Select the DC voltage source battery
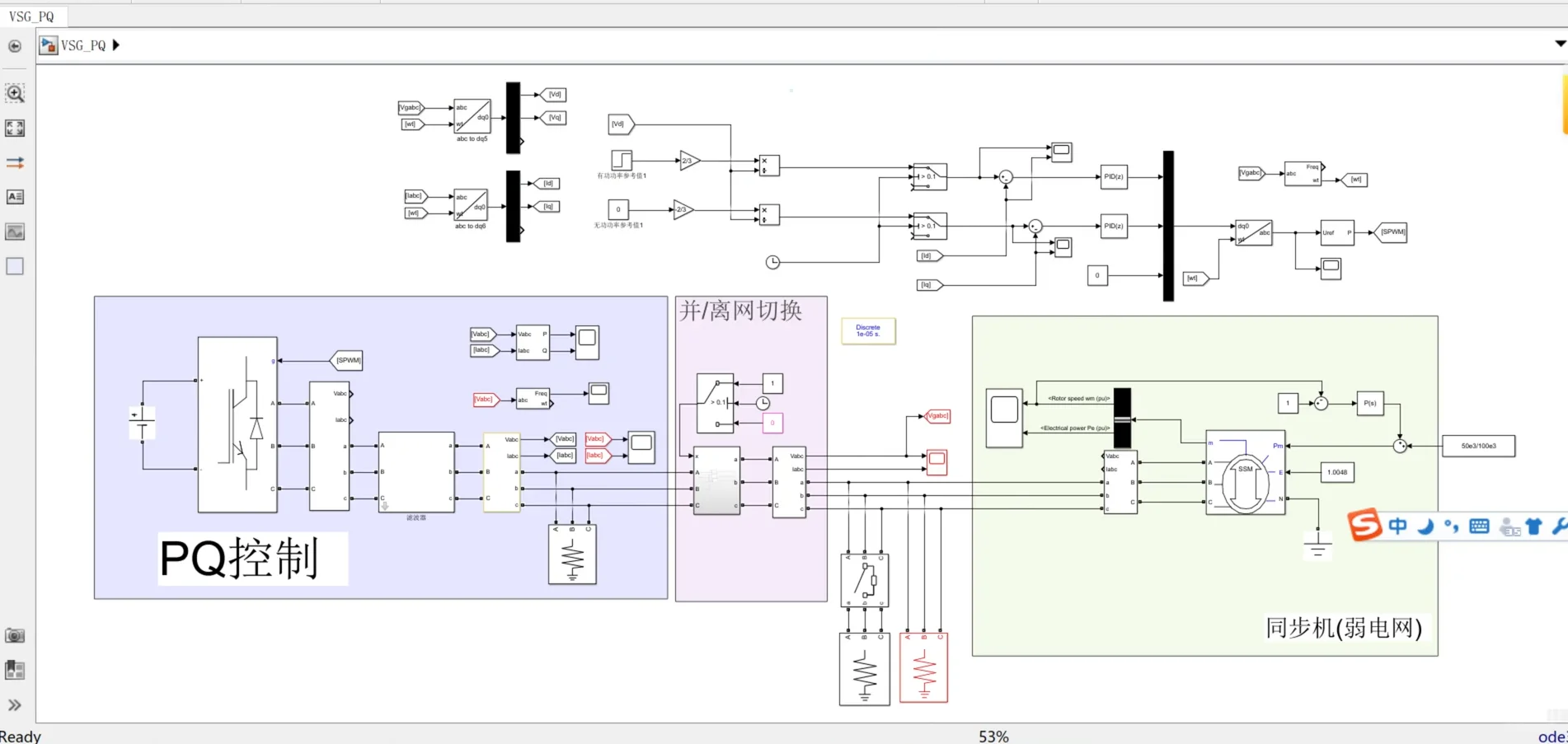This screenshot has width=1568, height=744. (142, 423)
